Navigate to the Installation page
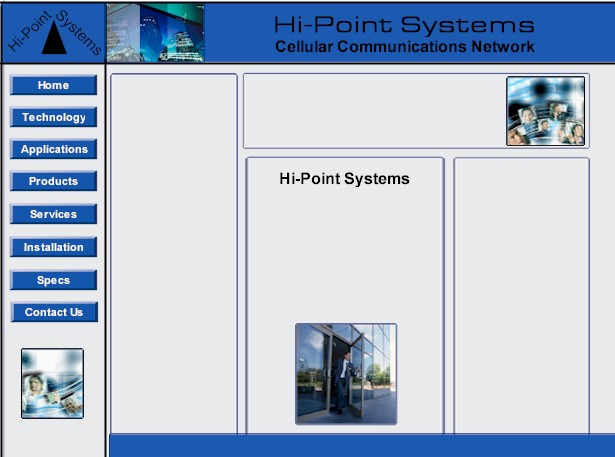Screen dimensions: 615x457 (53, 247)
